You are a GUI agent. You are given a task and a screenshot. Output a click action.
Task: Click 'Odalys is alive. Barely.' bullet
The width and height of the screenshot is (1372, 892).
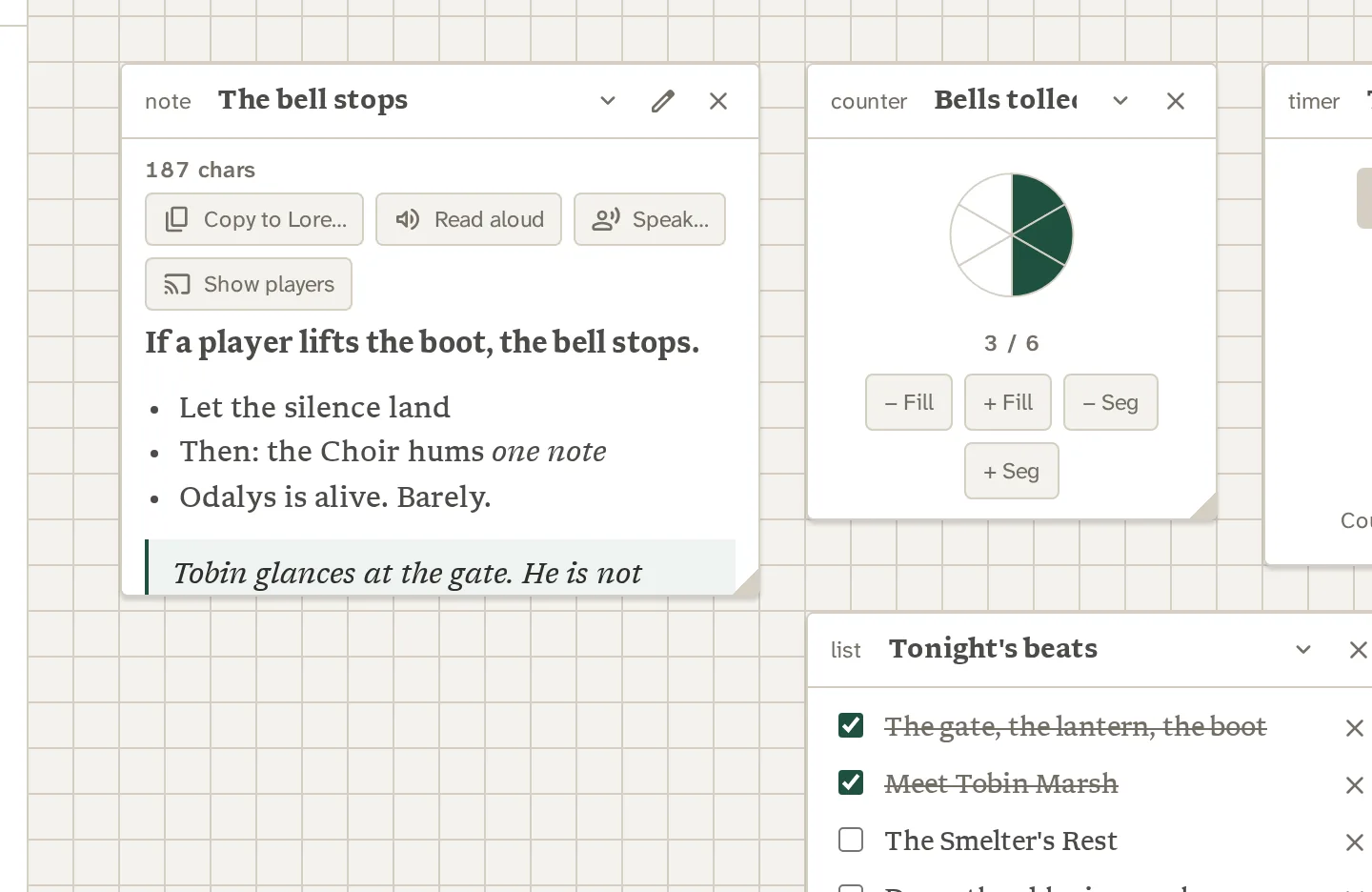coord(335,497)
